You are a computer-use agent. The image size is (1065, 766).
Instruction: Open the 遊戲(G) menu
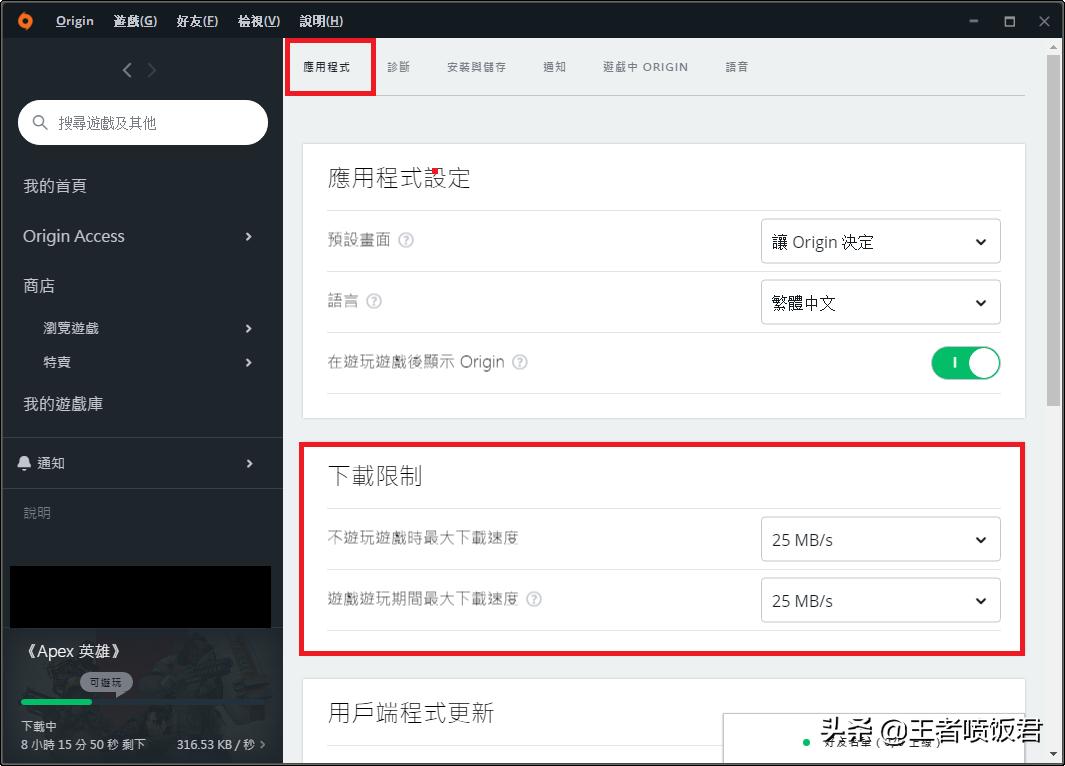(x=134, y=20)
